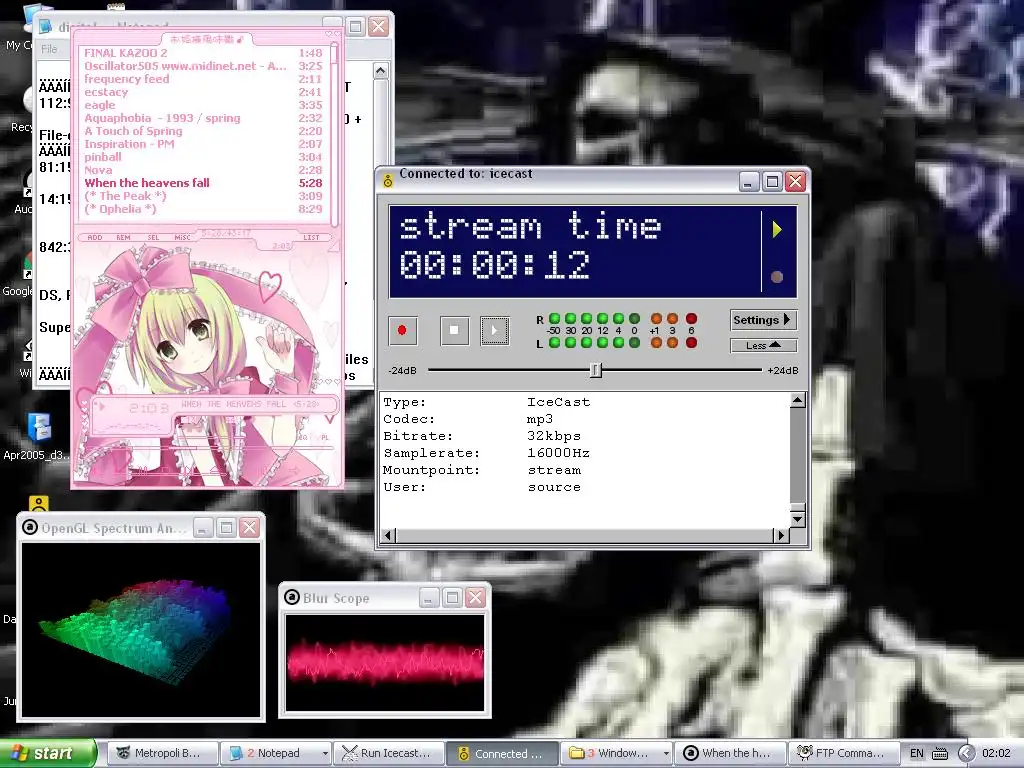1024x768 pixels.
Task: Click the +24dB end of the gain slider
Action: pos(782,370)
